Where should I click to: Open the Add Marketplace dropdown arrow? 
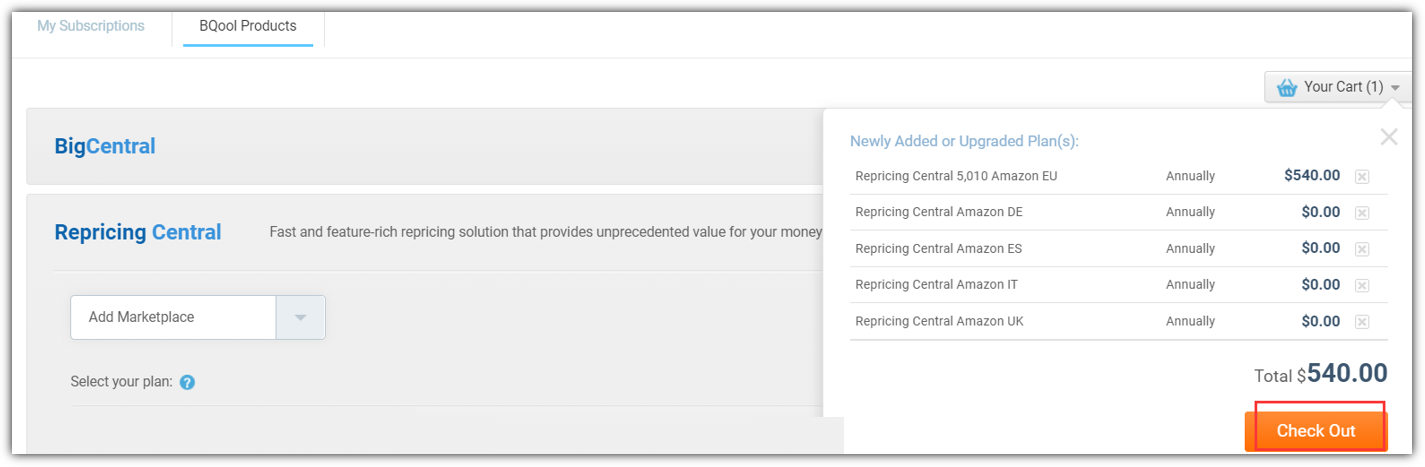click(x=300, y=317)
